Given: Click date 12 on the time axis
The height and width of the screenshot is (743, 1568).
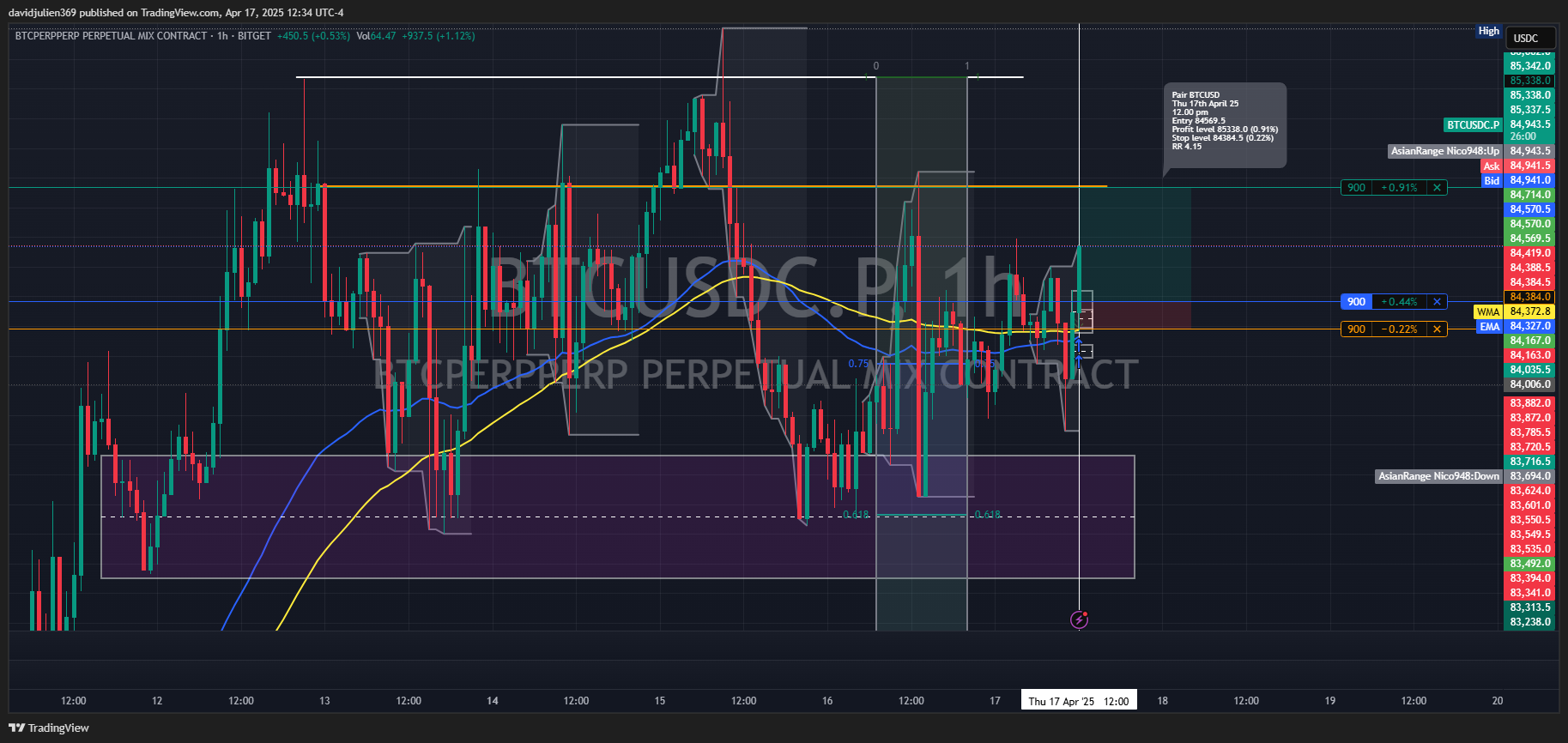Looking at the screenshot, I should coord(157,701).
